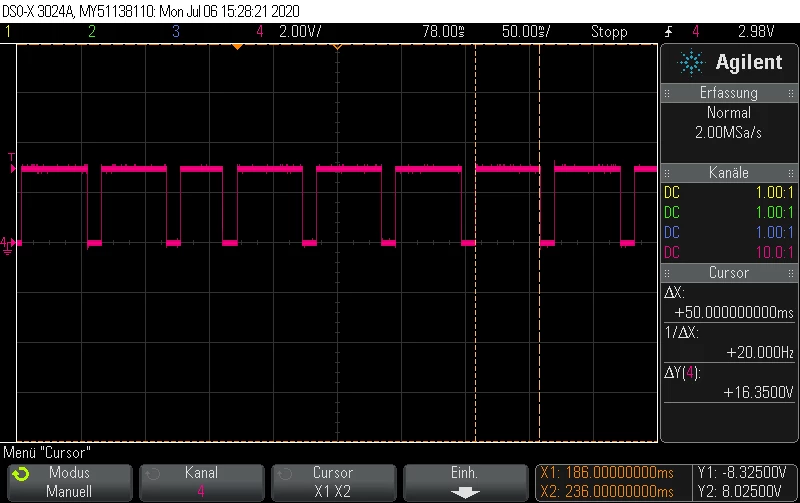Click the T trigger level marker at left
800x503 pixels.
pyautogui.click(x=12, y=163)
